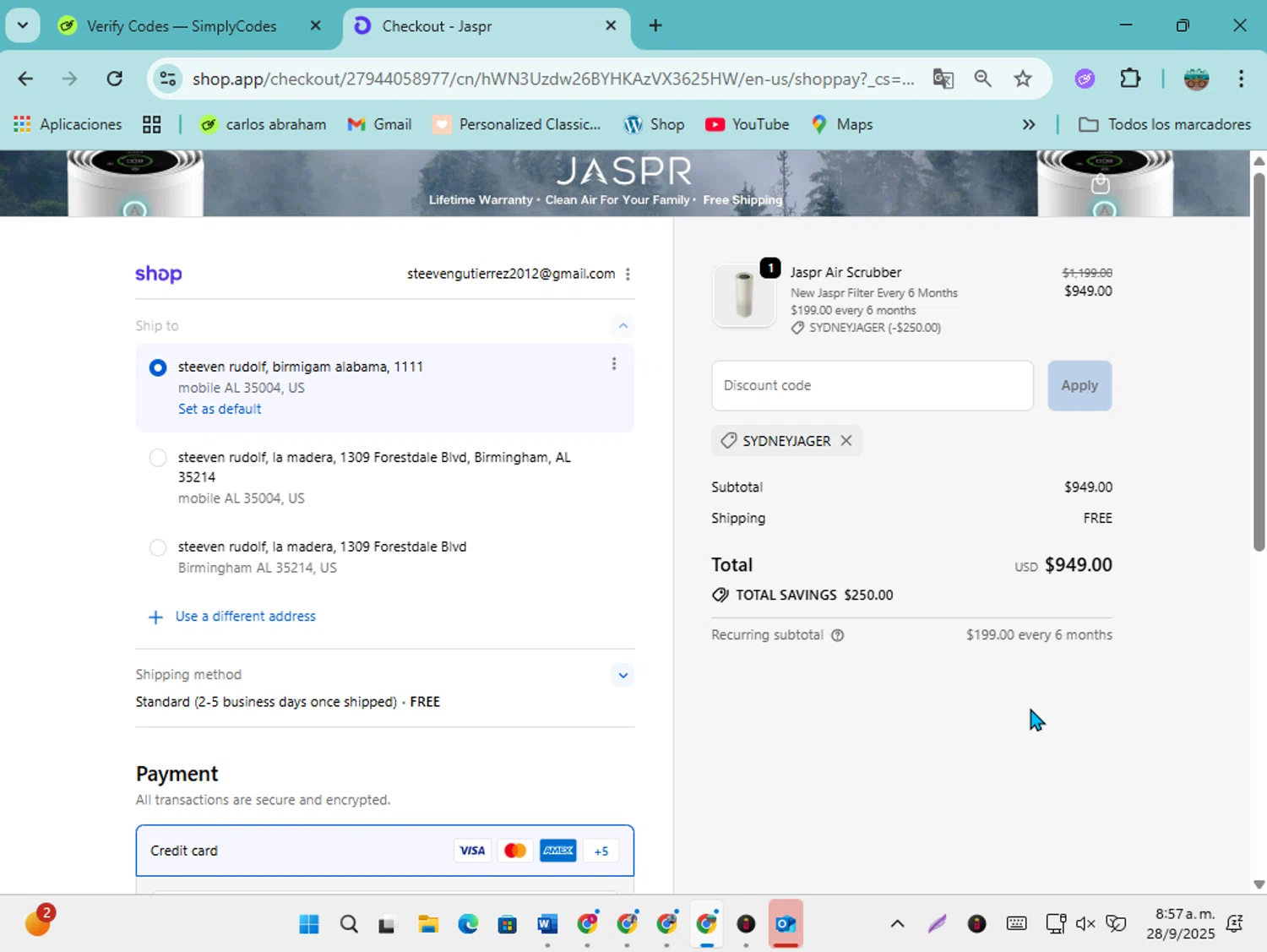Screen dimensions: 1267x952
Task: Click the translate page icon
Action: [943, 79]
